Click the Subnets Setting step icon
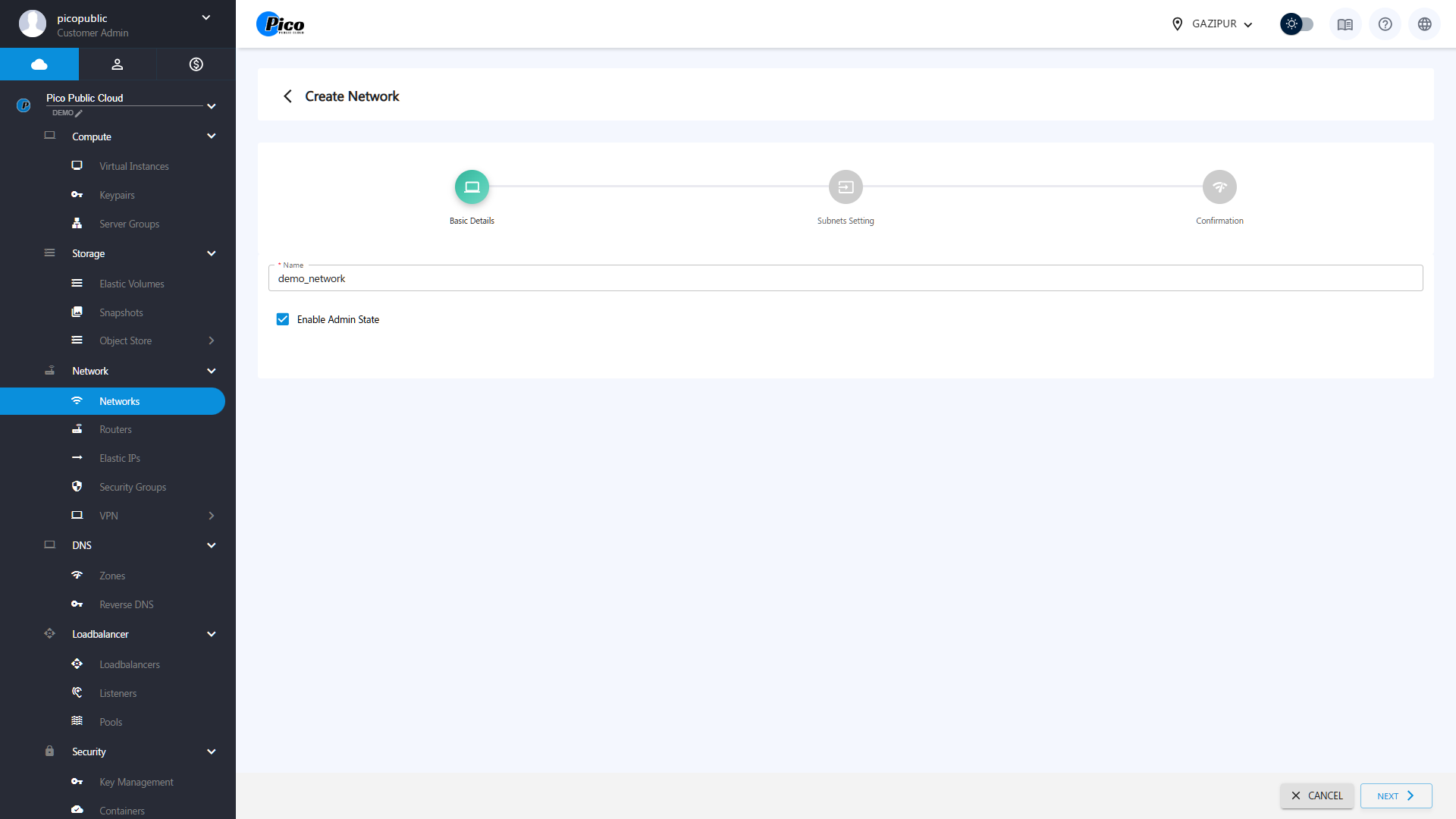 coord(845,187)
